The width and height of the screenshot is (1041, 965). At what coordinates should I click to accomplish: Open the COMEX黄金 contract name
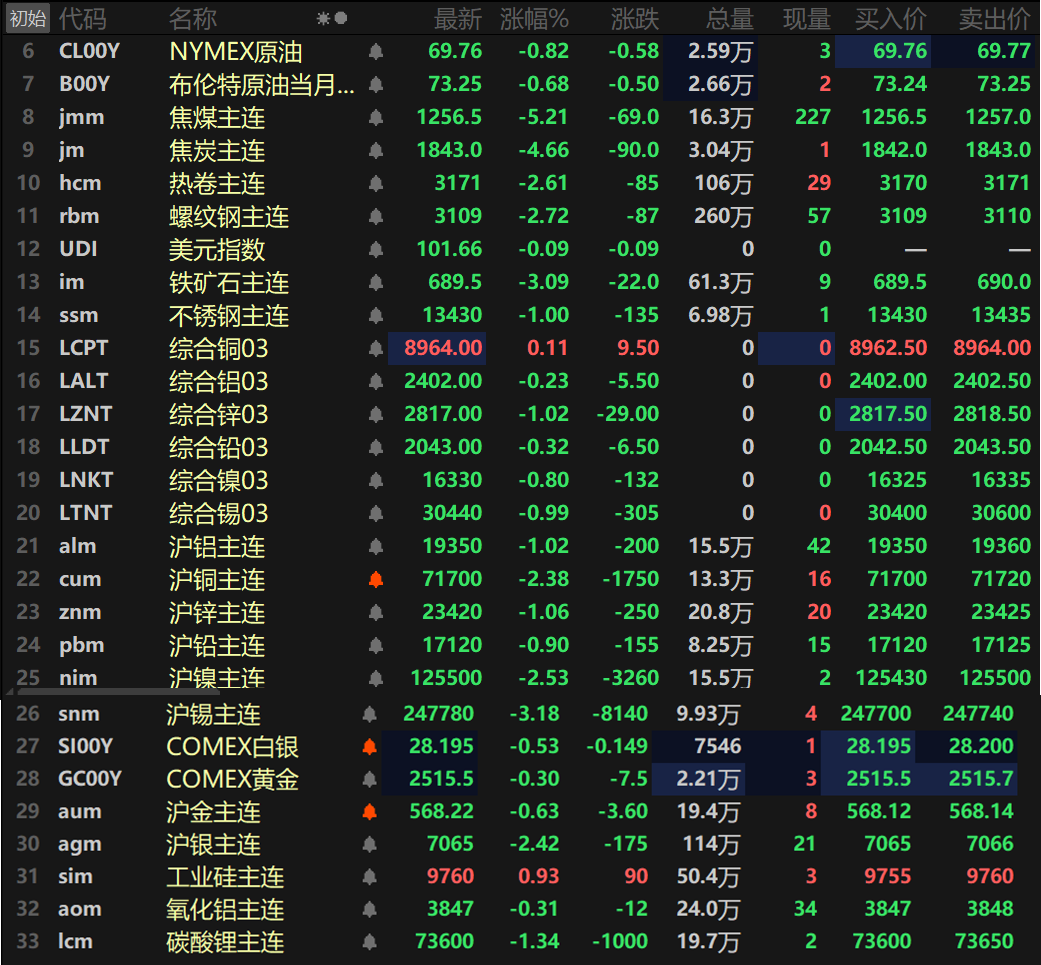pos(232,779)
